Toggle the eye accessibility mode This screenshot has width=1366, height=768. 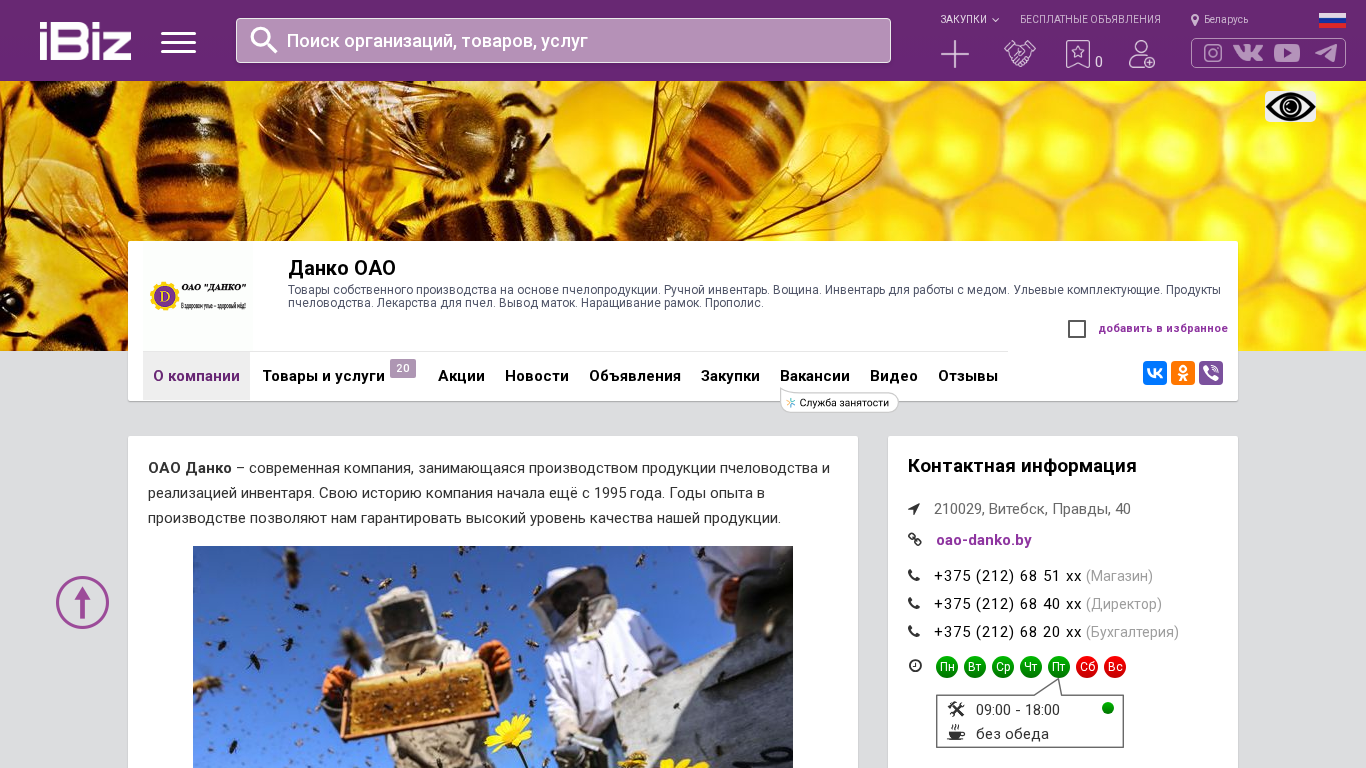pyautogui.click(x=1290, y=106)
